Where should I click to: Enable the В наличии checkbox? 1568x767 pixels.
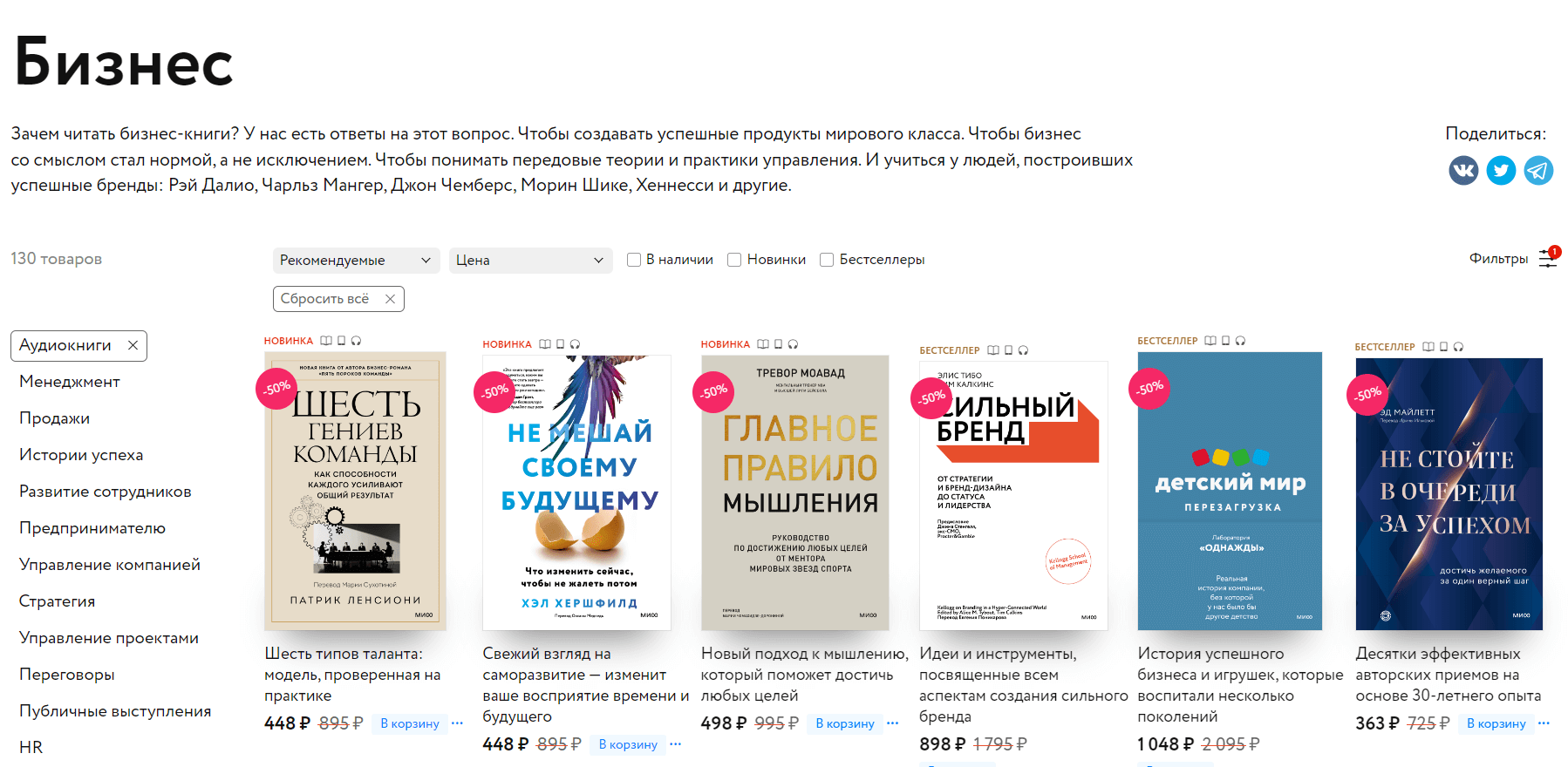tap(634, 260)
